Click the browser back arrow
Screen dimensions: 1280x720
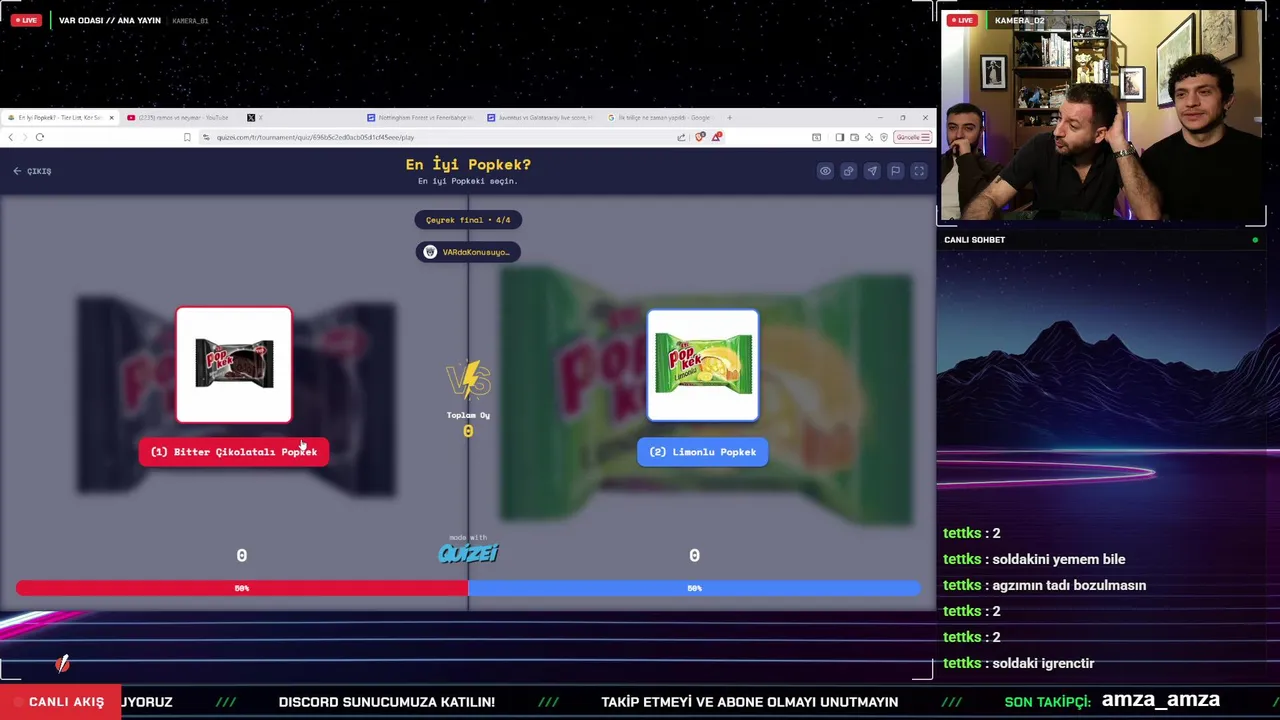pos(11,137)
